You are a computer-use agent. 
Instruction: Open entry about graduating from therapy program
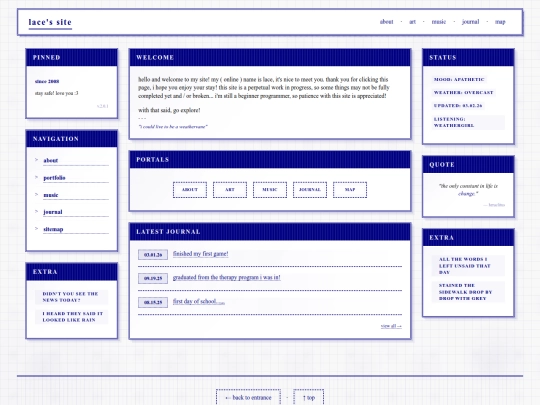(x=227, y=278)
